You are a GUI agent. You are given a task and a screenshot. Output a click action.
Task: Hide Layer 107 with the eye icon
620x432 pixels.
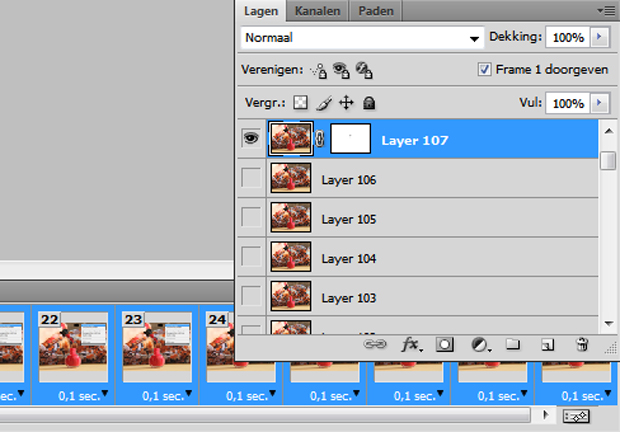click(251, 138)
